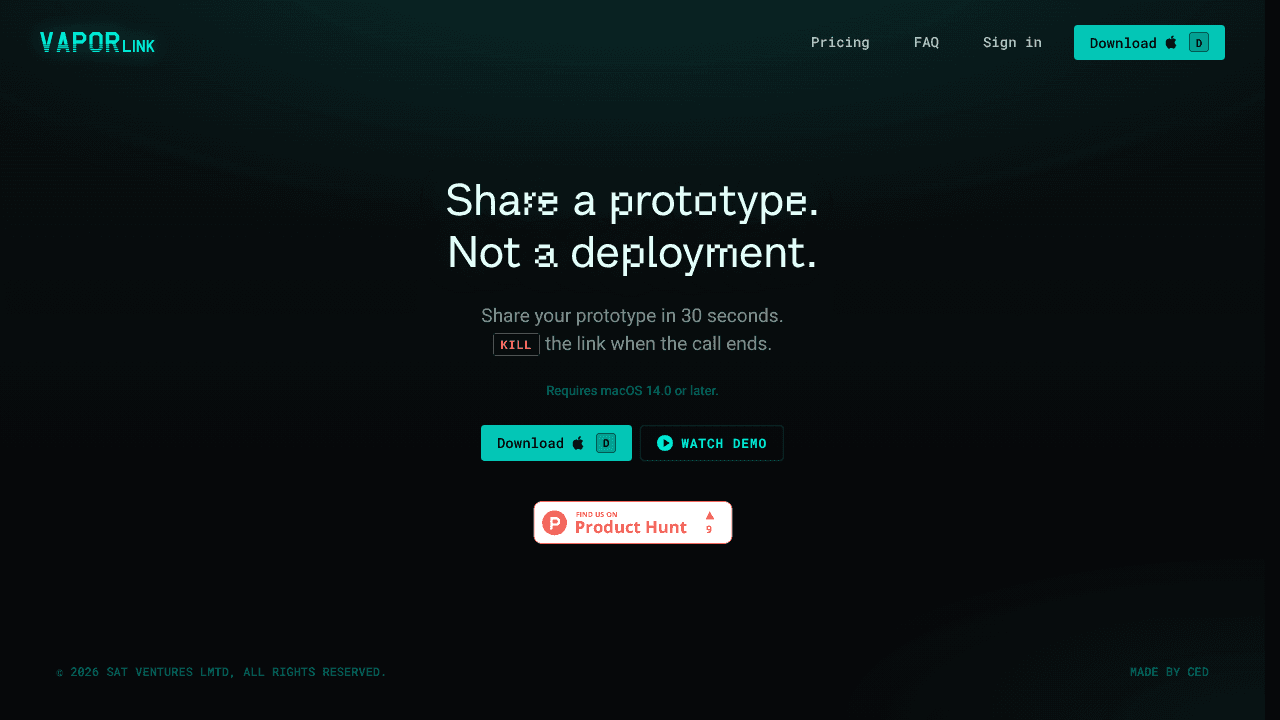The width and height of the screenshot is (1280, 720).
Task: Click the 'Share a prototype.' headline
Action: (632, 200)
